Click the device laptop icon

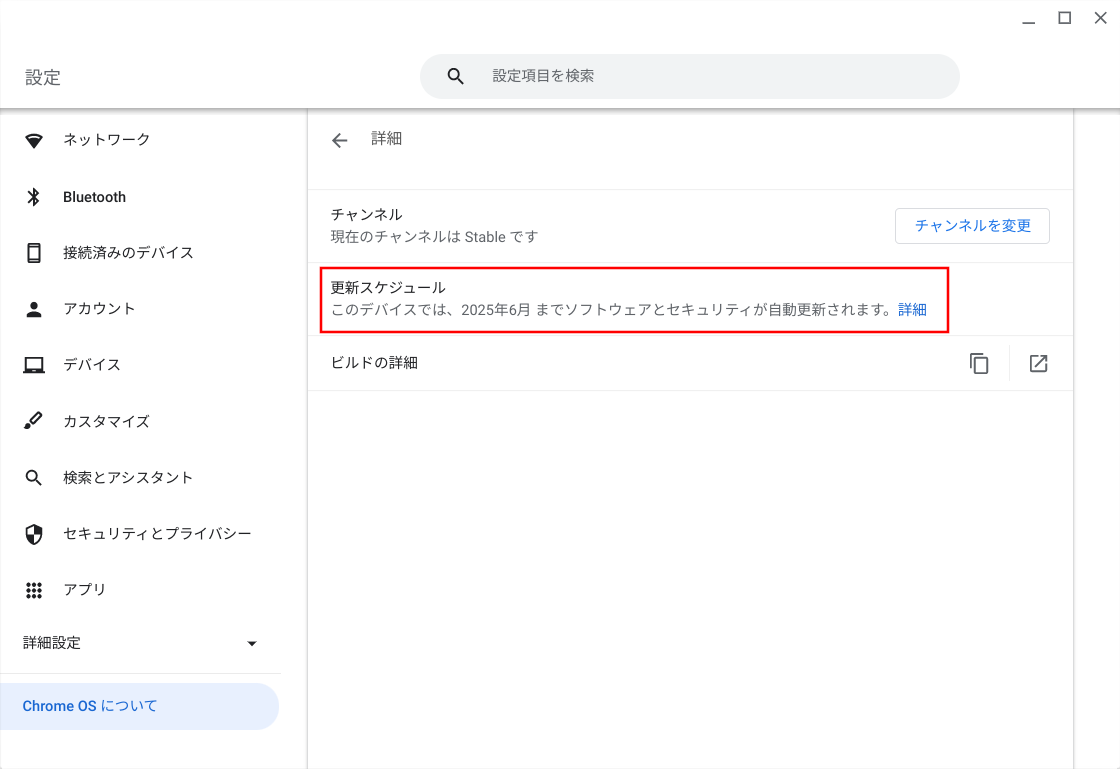tap(34, 365)
